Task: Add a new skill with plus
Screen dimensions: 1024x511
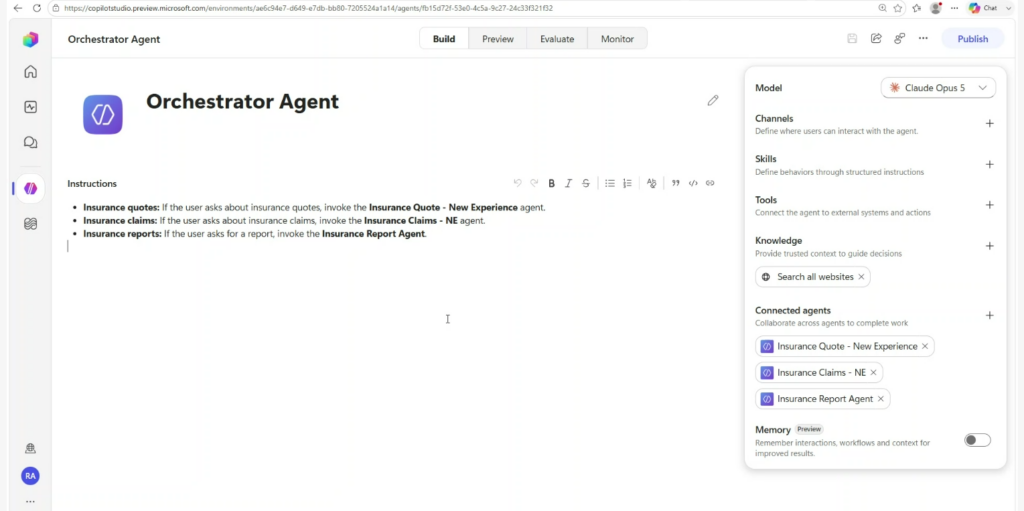Action: click(x=989, y=165)
